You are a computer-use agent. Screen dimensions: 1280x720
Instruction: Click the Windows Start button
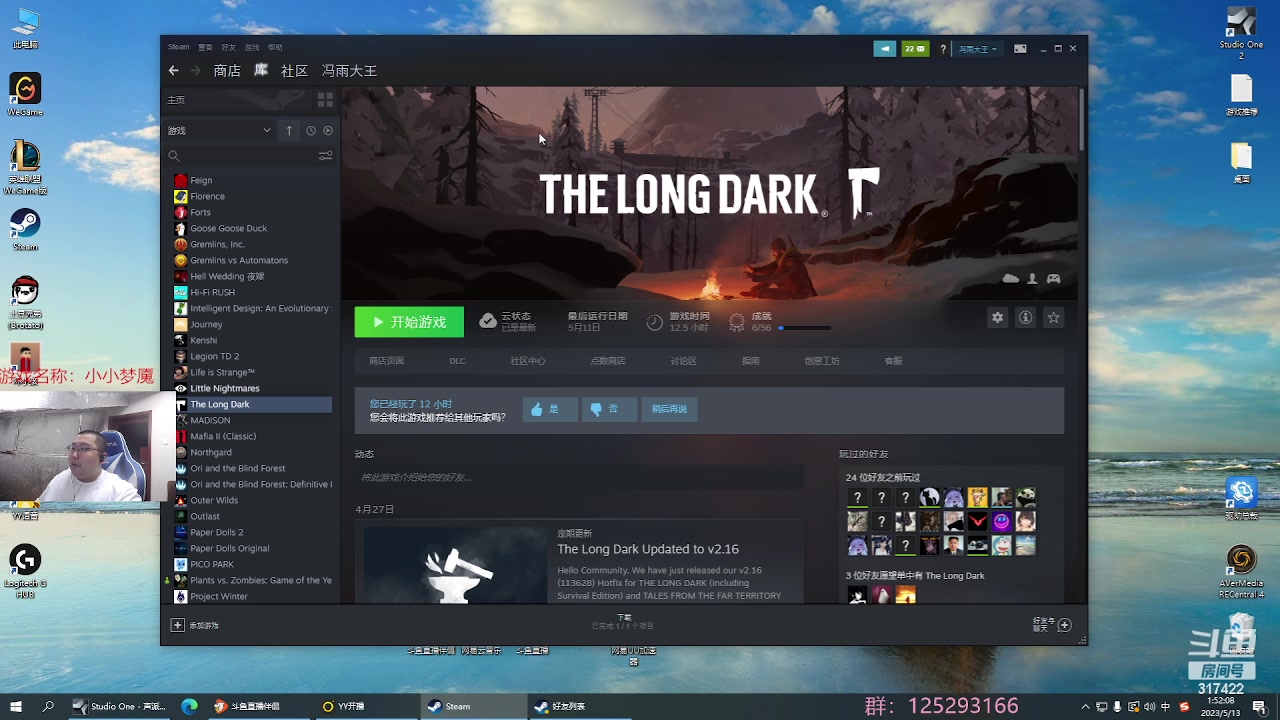(16, 706)
